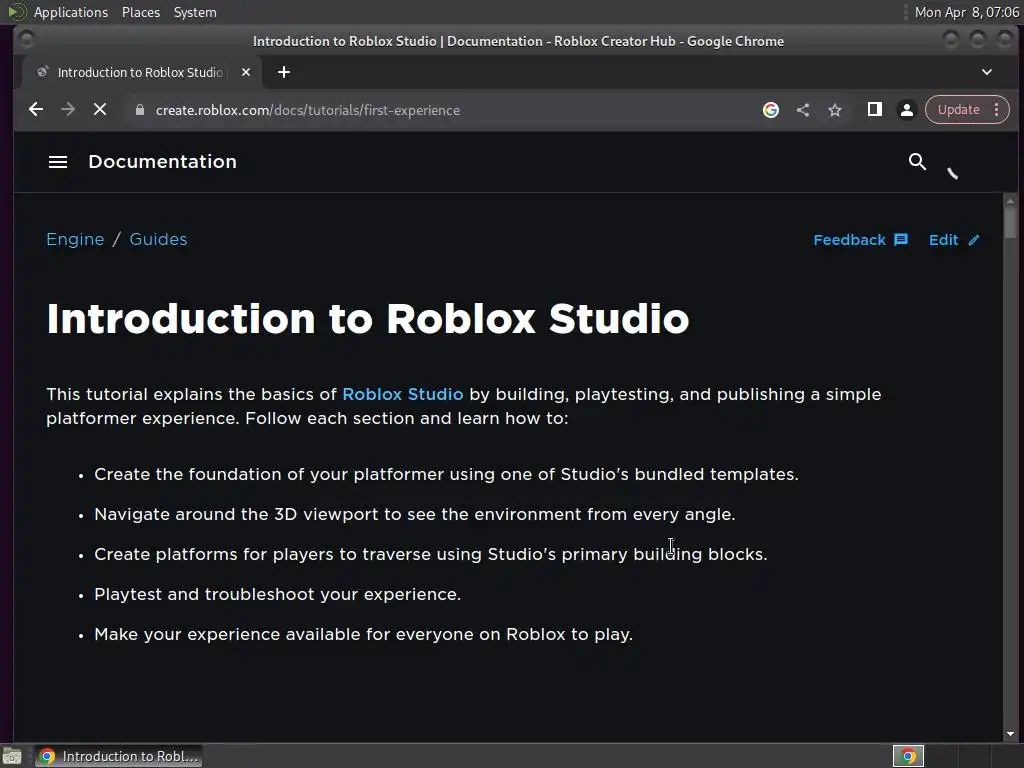Expand the tab search dropdown arrow

coord(987,72)
